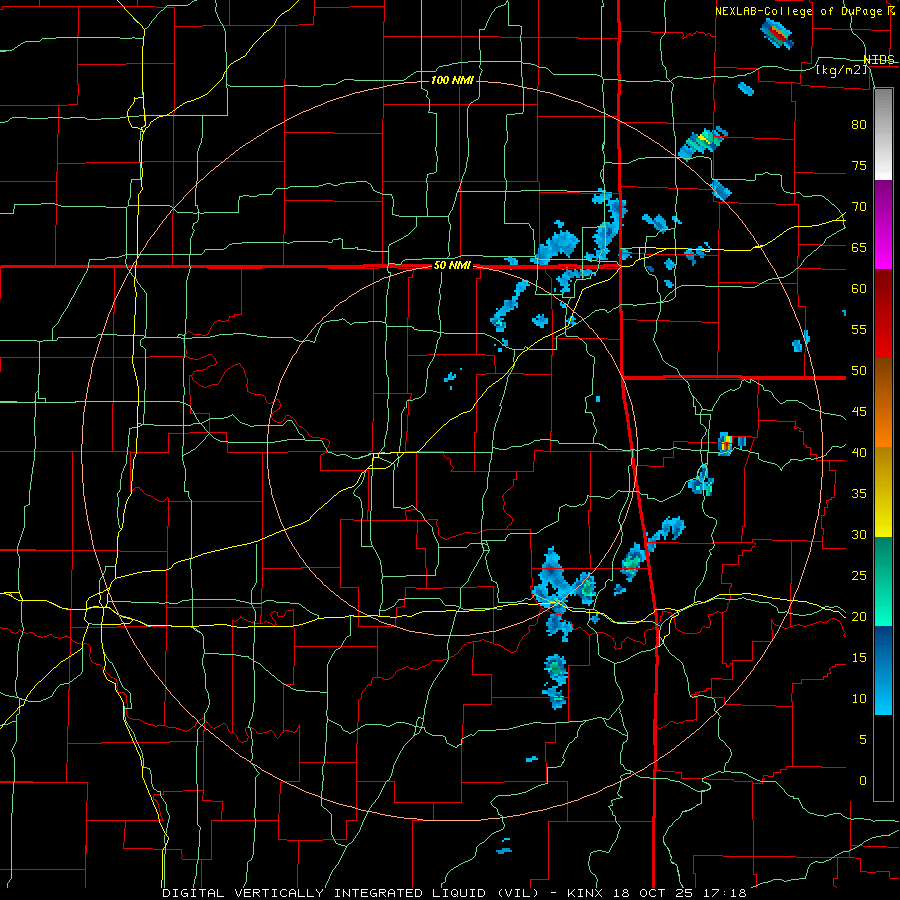The image size is (900, 900).
Task: Click the [kg/m2] units label
Action: point(841,70)
